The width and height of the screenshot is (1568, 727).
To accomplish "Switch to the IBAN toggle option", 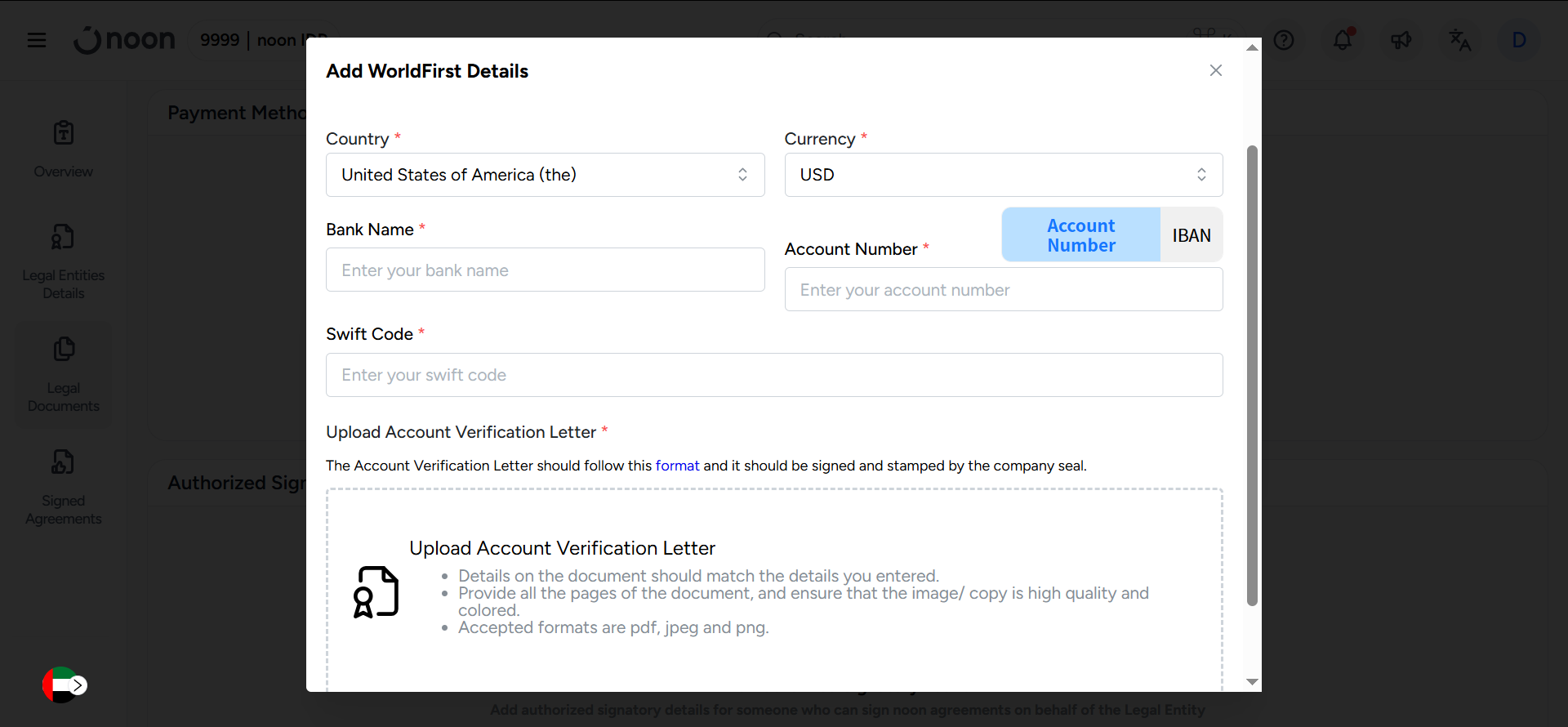I will pos(1192,235).
